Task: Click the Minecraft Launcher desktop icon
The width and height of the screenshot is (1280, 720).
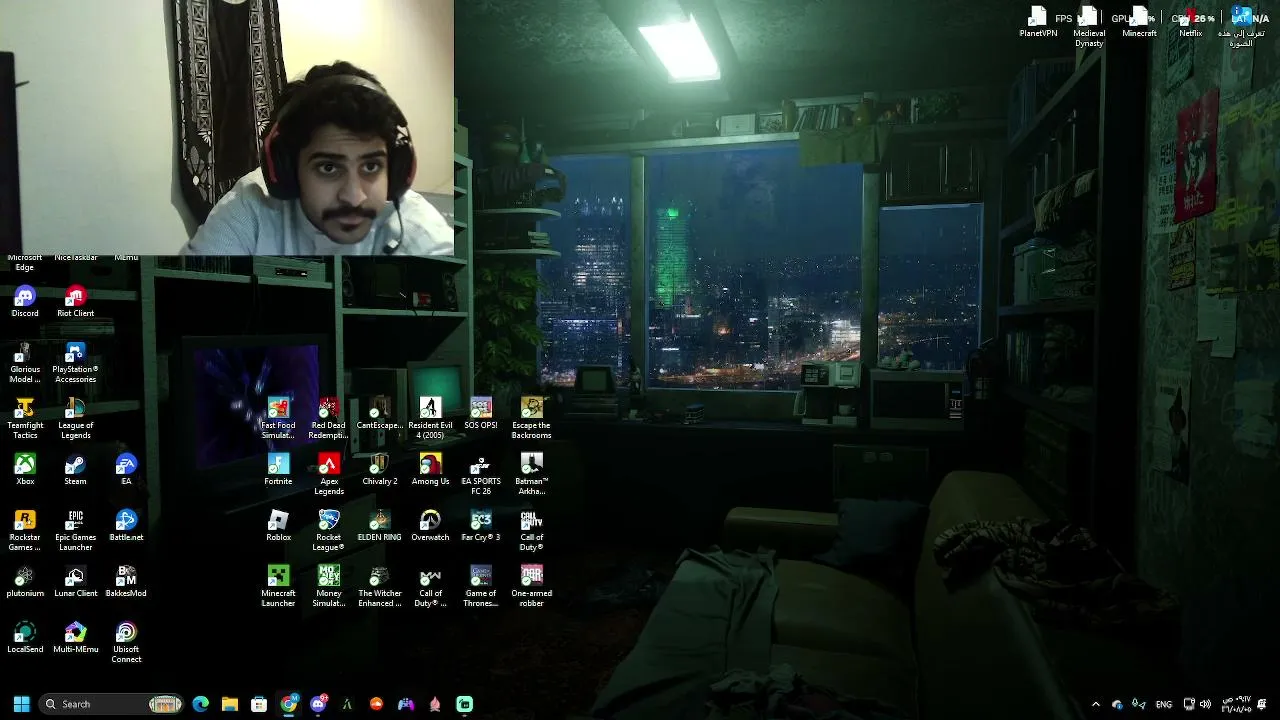Action: (278, 587)
